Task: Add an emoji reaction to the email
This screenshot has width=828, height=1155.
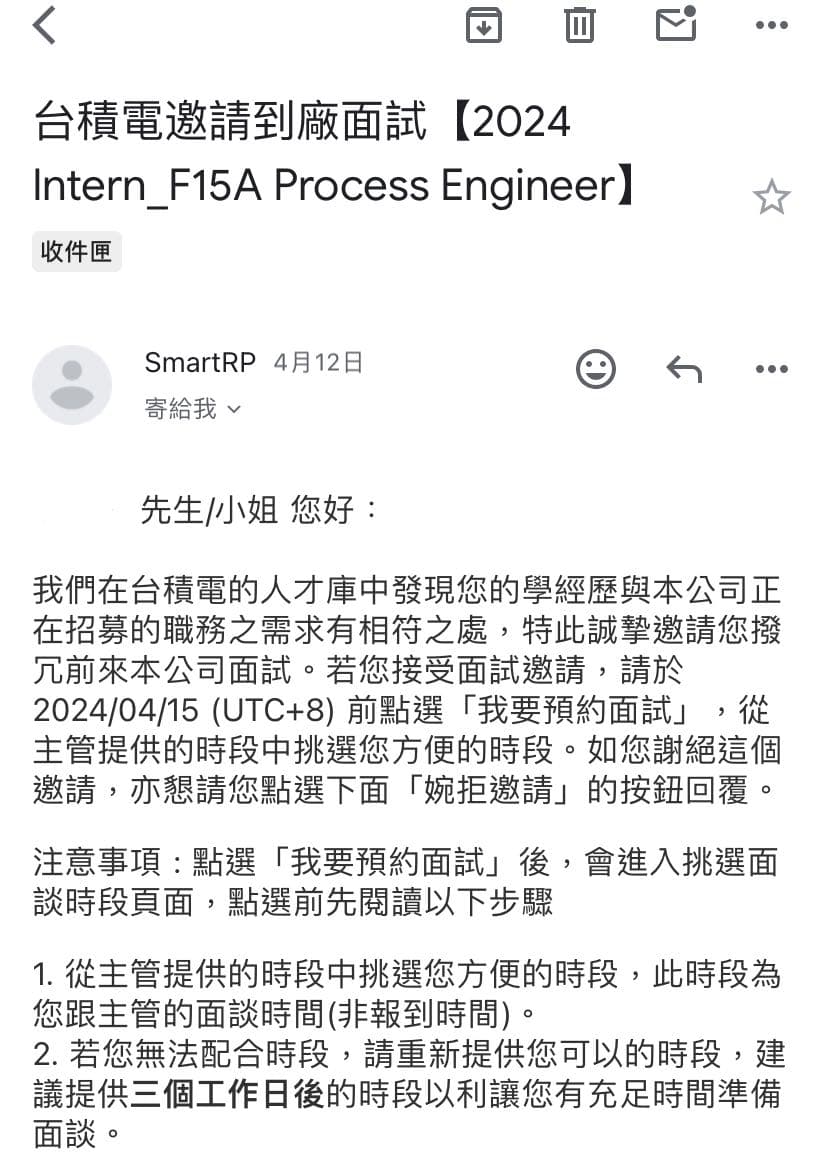Action: click(596, 368)
